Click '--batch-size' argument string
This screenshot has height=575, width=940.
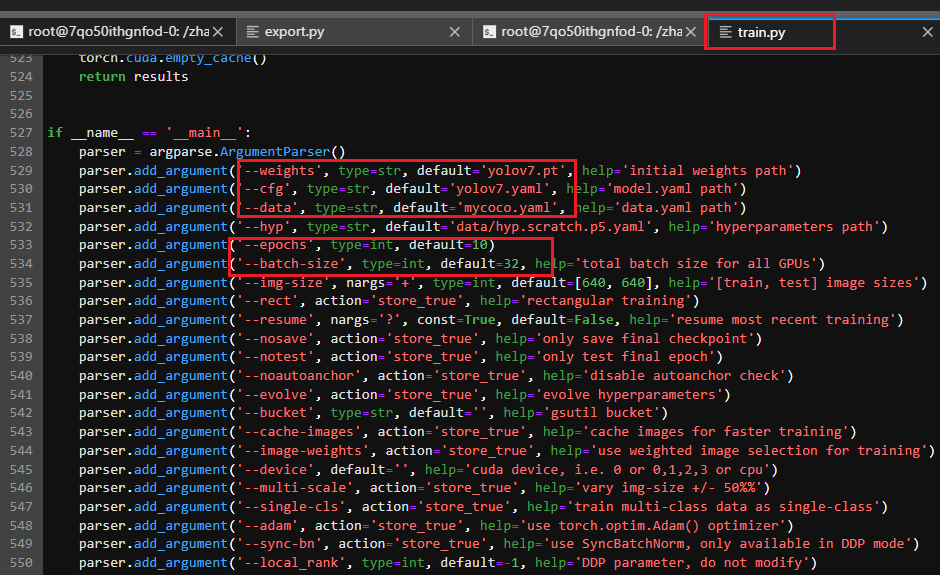pyautogui.click(x=291, y=263)
